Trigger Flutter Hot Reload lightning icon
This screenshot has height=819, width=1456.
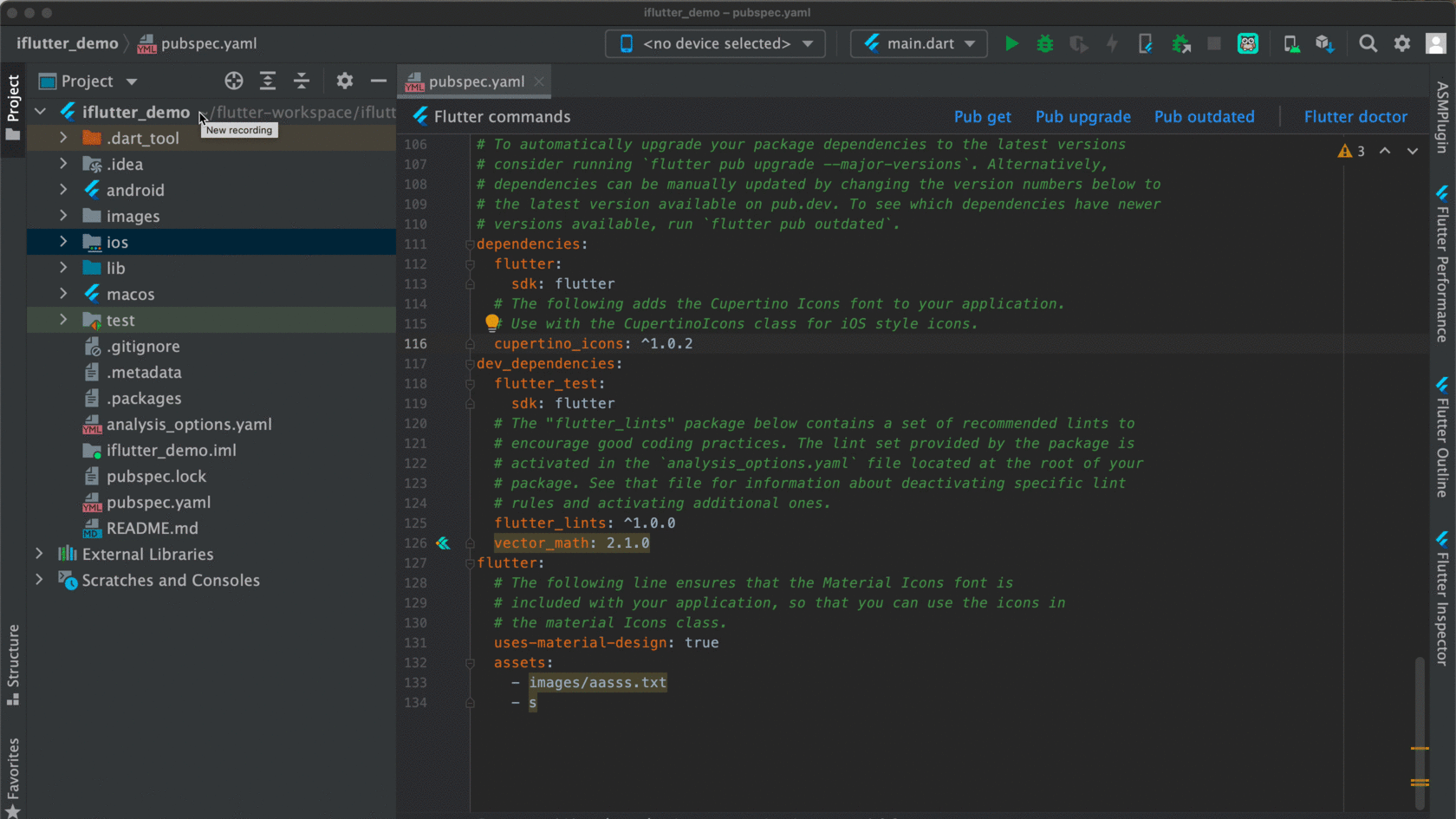(x=1112, y=43)
